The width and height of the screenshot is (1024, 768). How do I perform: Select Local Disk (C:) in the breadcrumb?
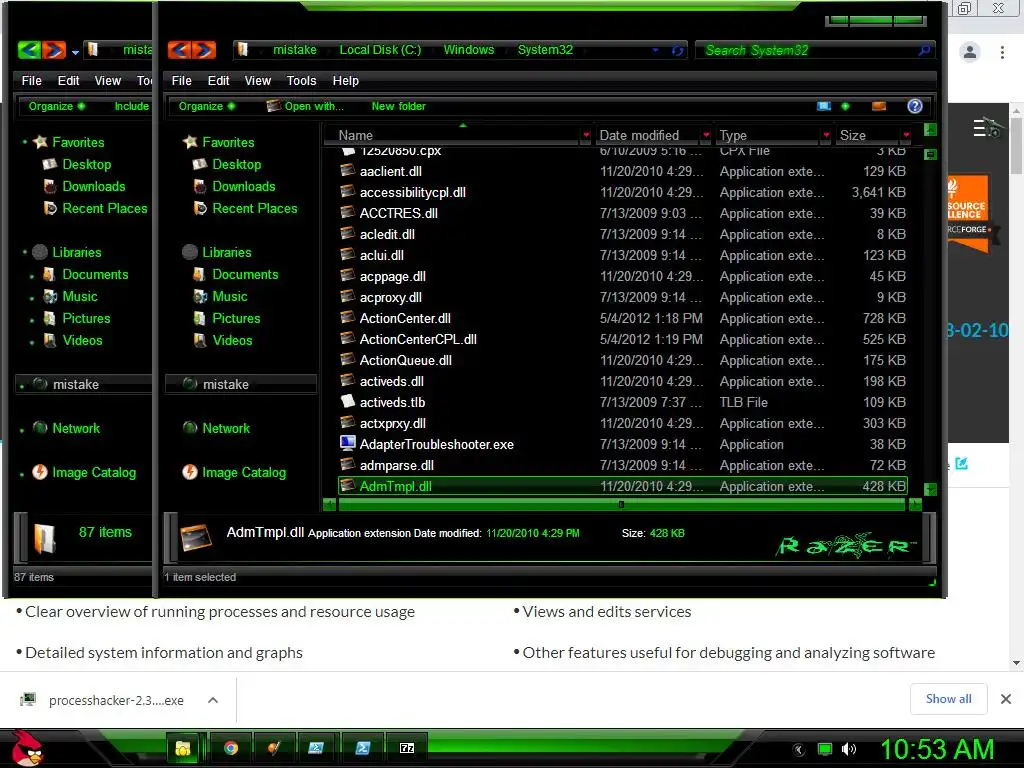click(380, 50)
